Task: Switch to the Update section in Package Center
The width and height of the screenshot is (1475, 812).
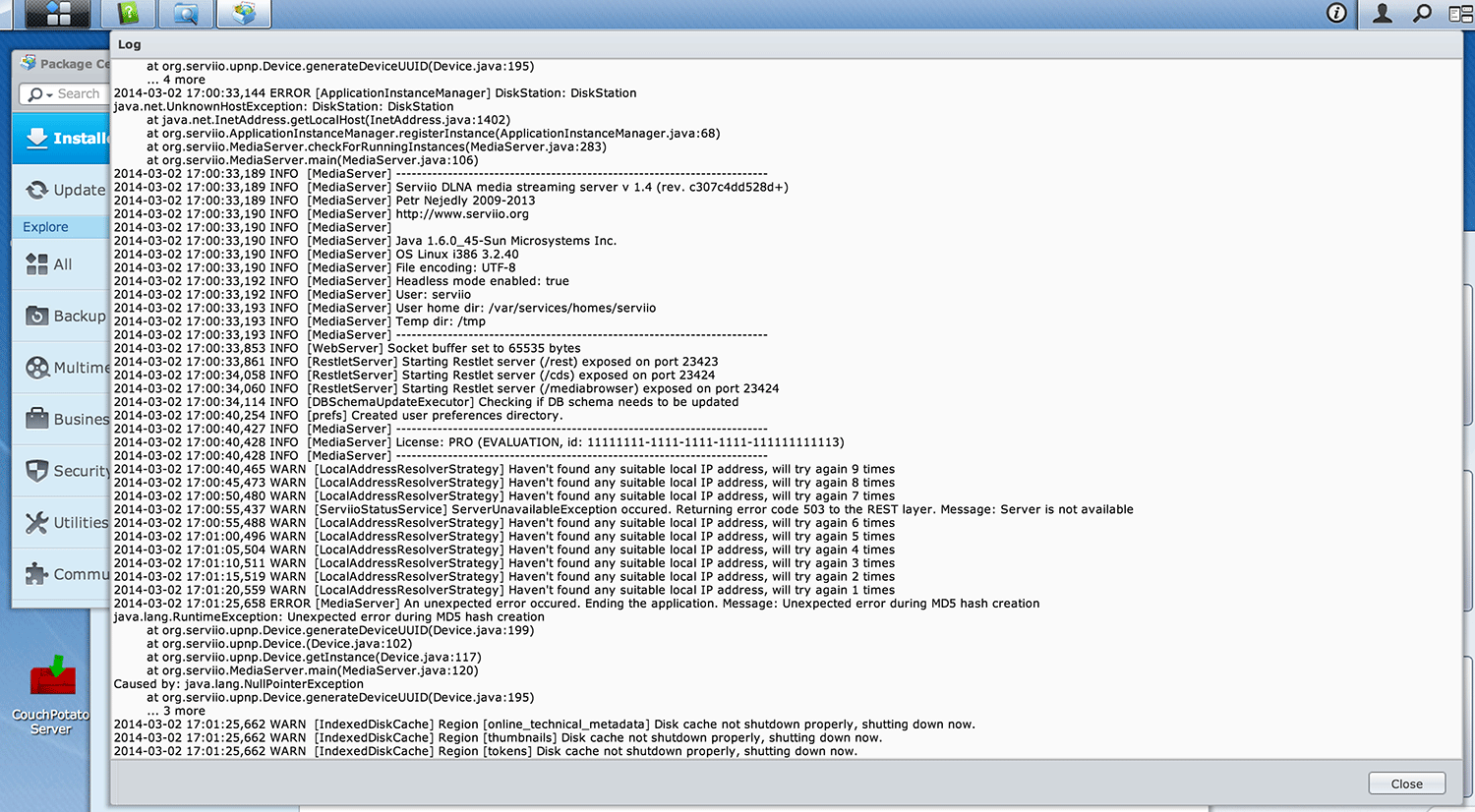Action: [x=61, y=190]
